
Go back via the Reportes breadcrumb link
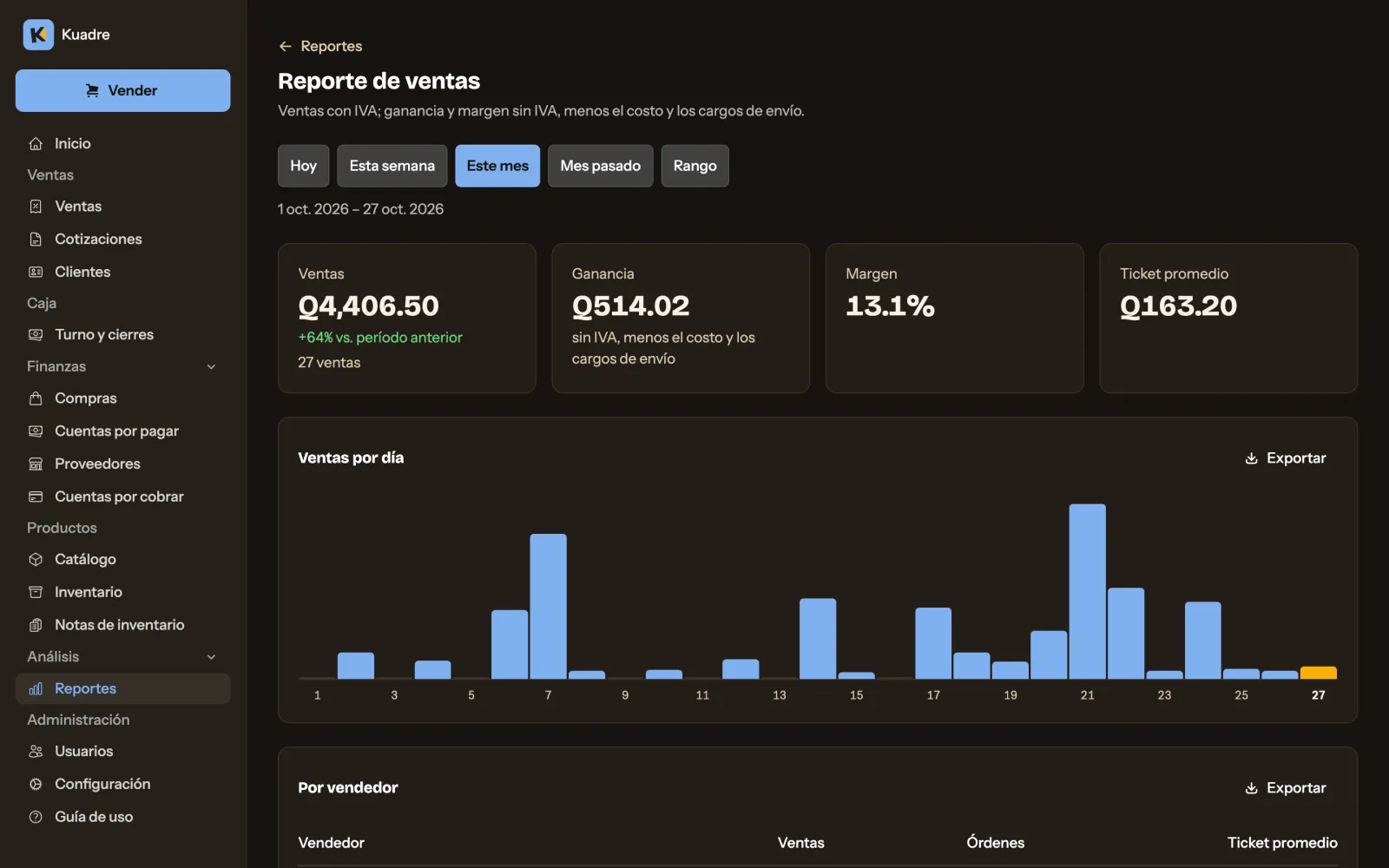point(332,46)
